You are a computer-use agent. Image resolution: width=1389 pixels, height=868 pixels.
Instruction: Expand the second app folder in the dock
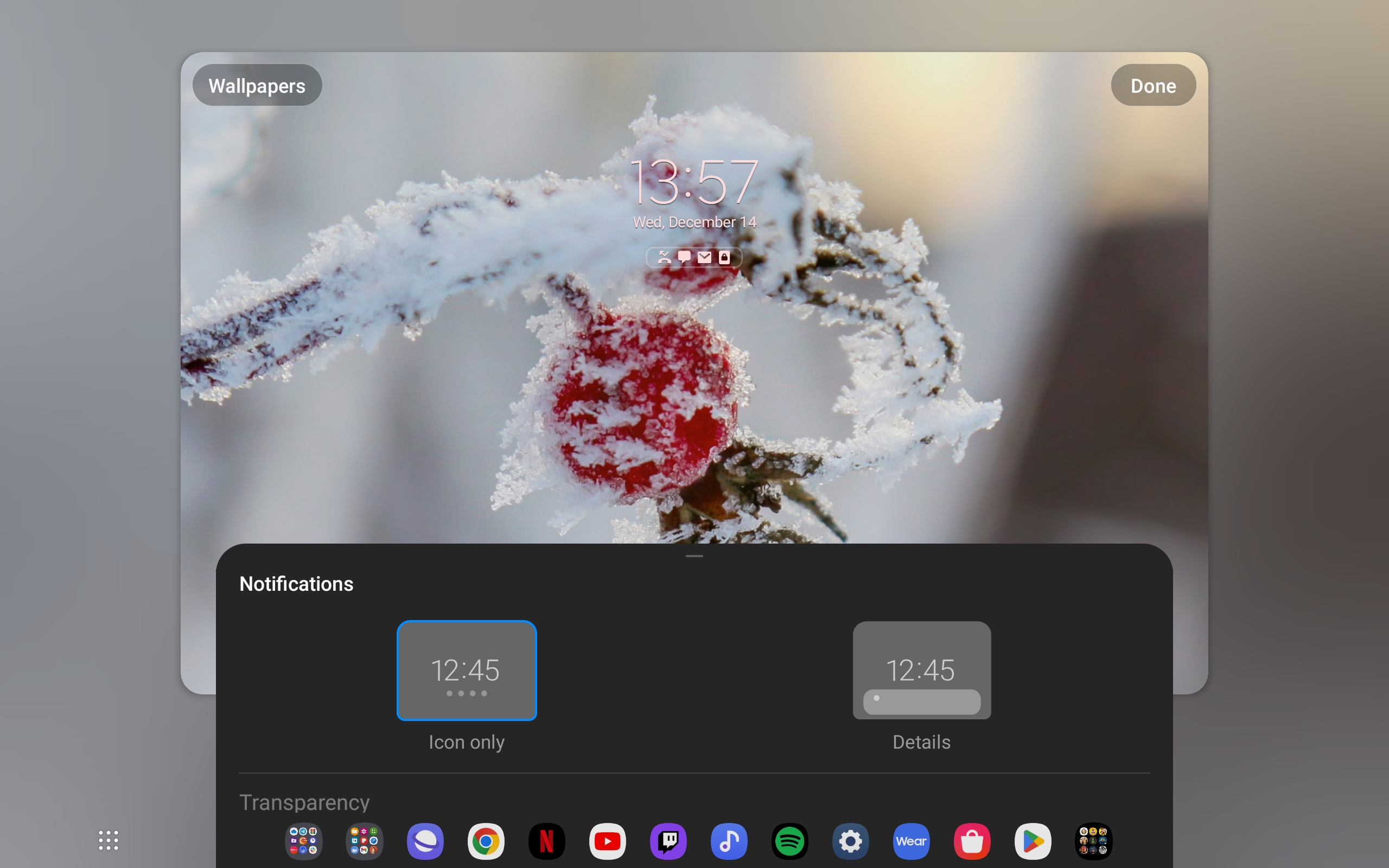(365, 841)
